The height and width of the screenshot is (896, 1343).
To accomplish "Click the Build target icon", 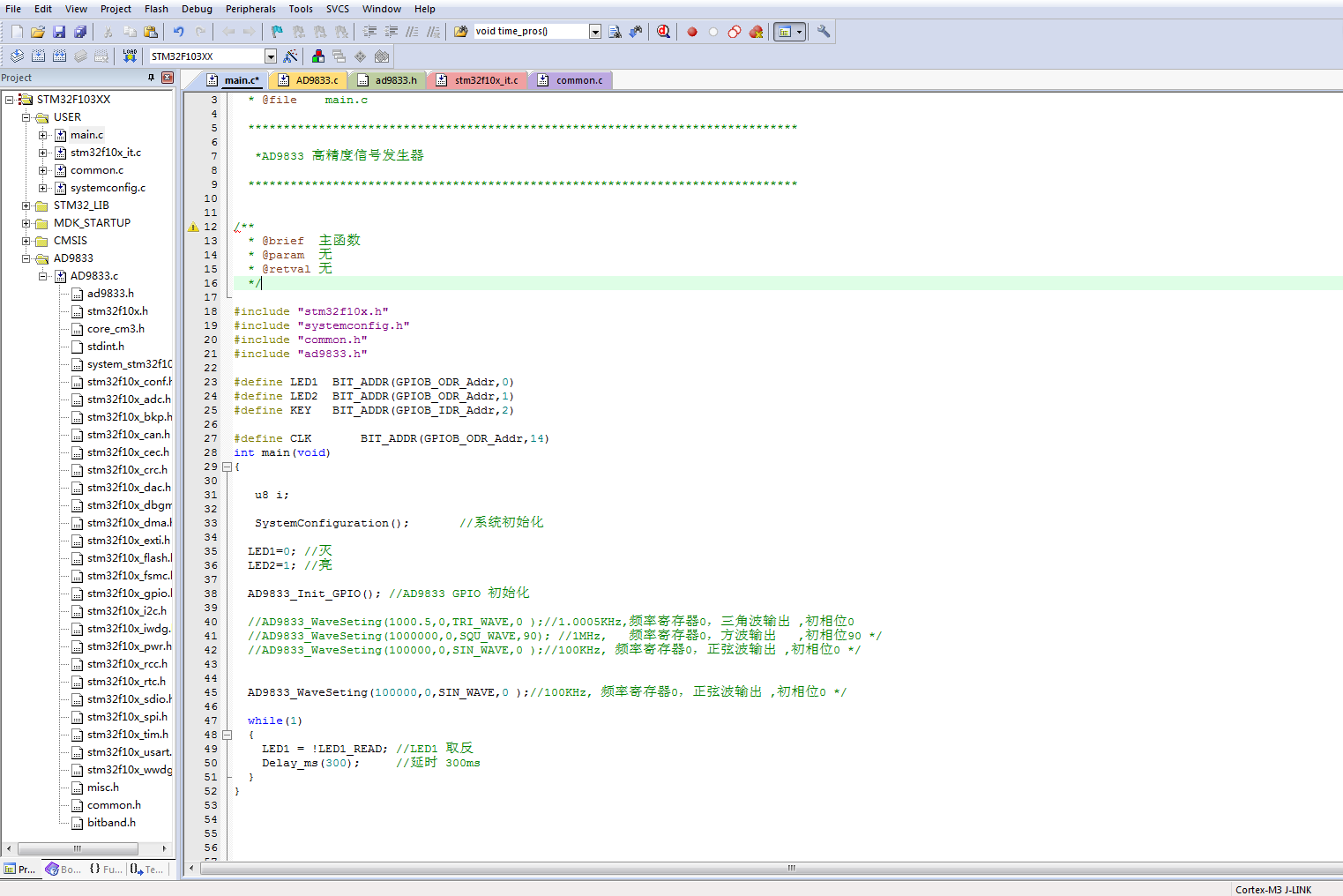I will (x=38, y=56).
